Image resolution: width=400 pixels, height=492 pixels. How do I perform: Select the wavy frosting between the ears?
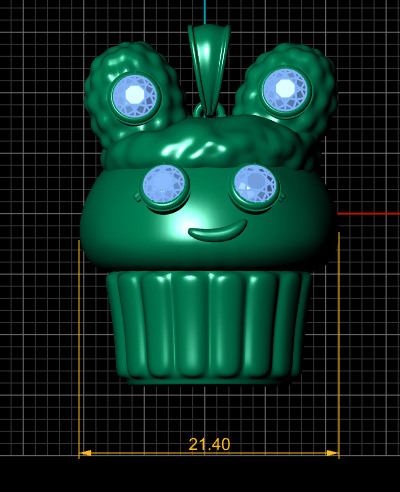pyautogui.click(x=209, y=143)
